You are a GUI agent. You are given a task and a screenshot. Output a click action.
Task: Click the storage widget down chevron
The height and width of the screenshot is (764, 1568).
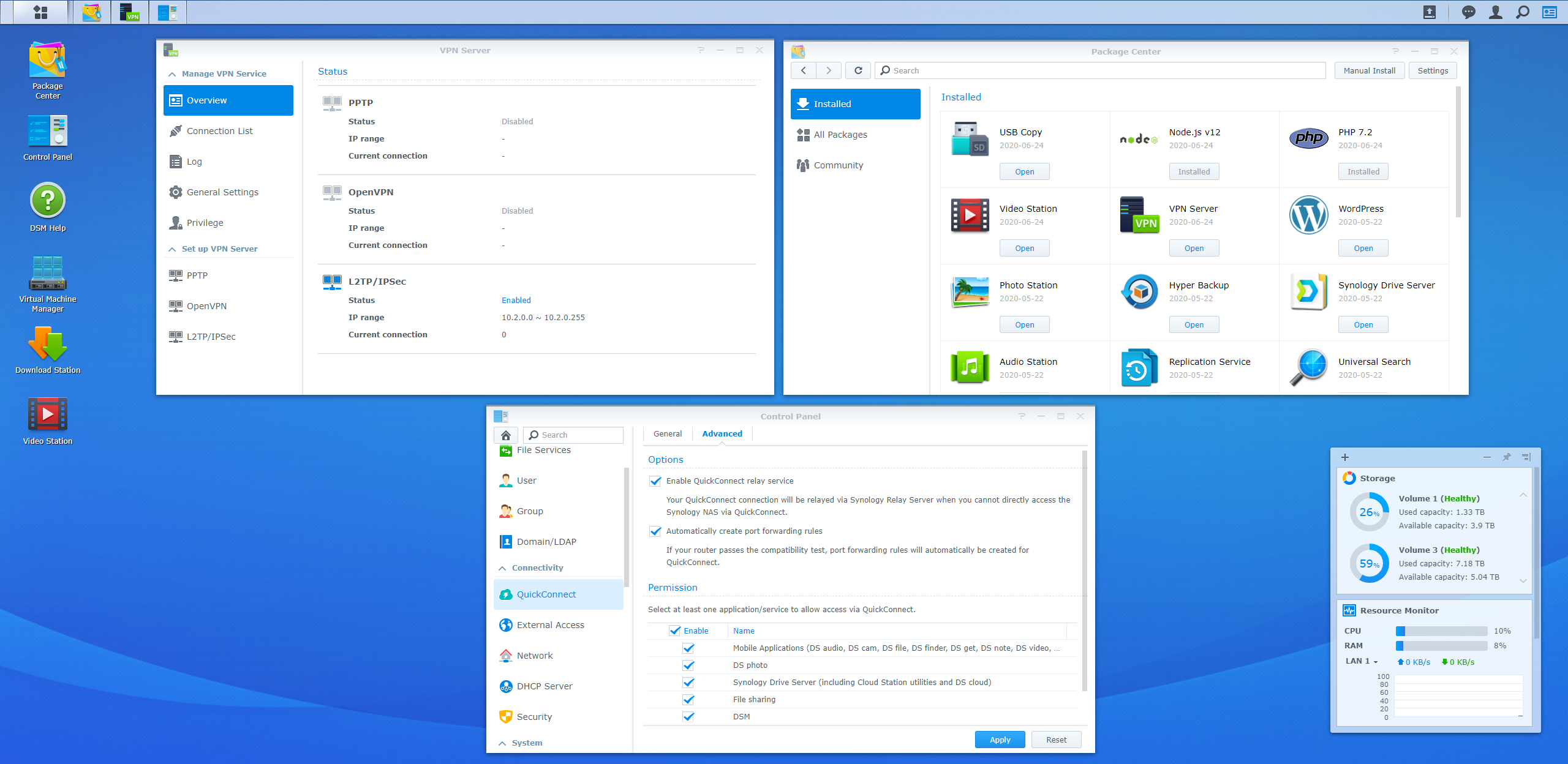(x=1523, y=580)
